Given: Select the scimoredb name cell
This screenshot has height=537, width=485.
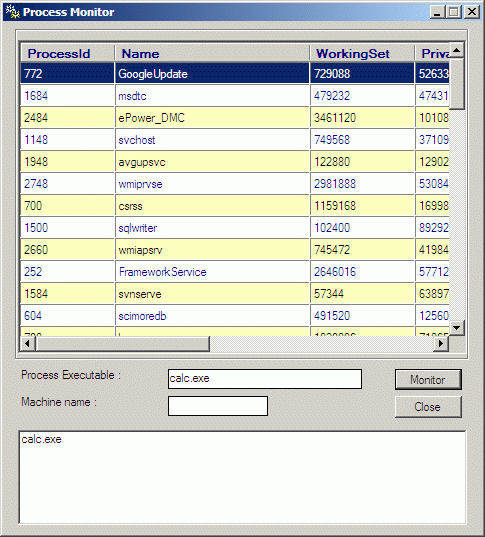Looking at the screenshot, I should pyautogui.click(x=212, y=315).
